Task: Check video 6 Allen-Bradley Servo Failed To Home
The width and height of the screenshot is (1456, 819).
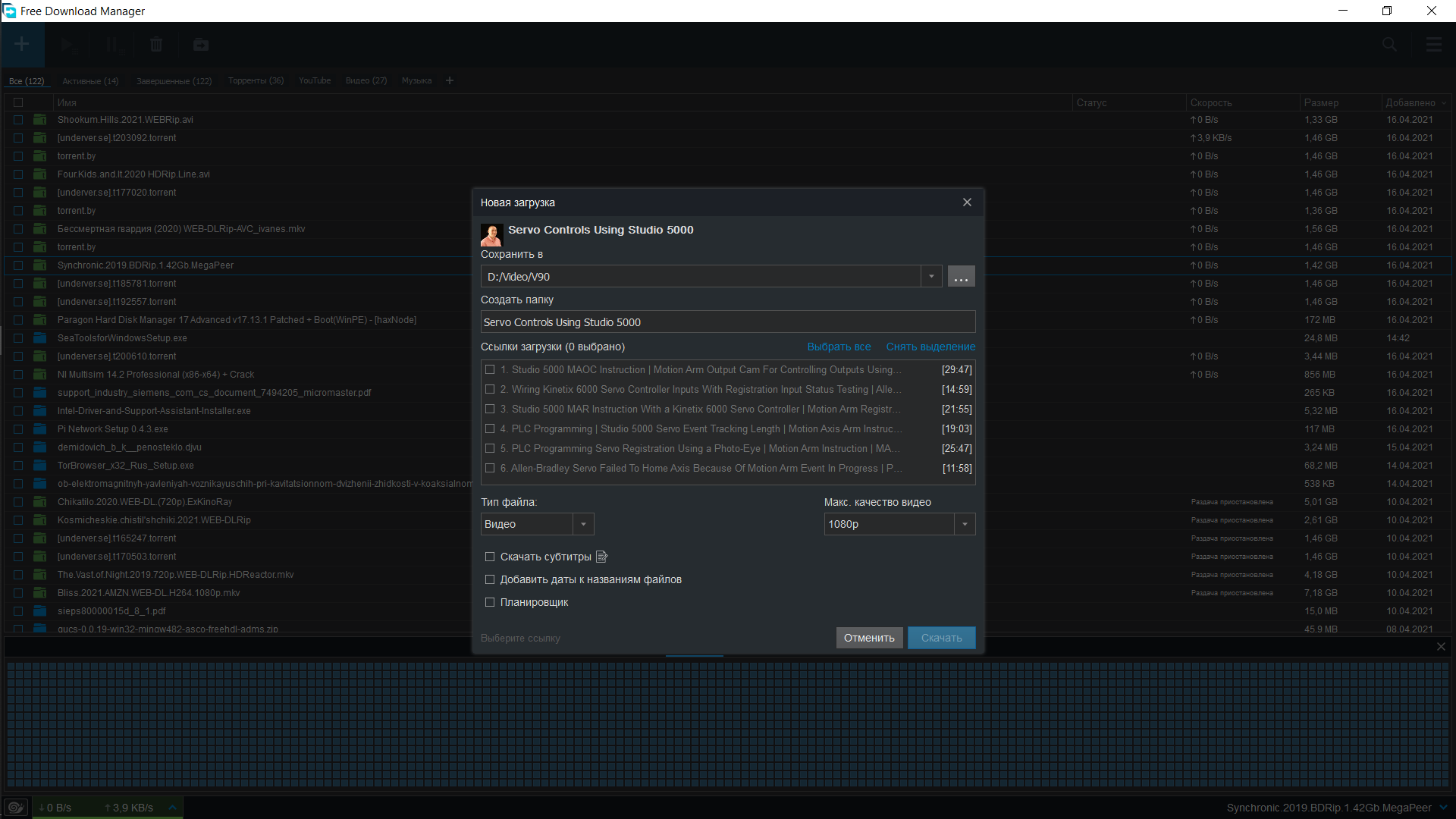Action: 490,469
